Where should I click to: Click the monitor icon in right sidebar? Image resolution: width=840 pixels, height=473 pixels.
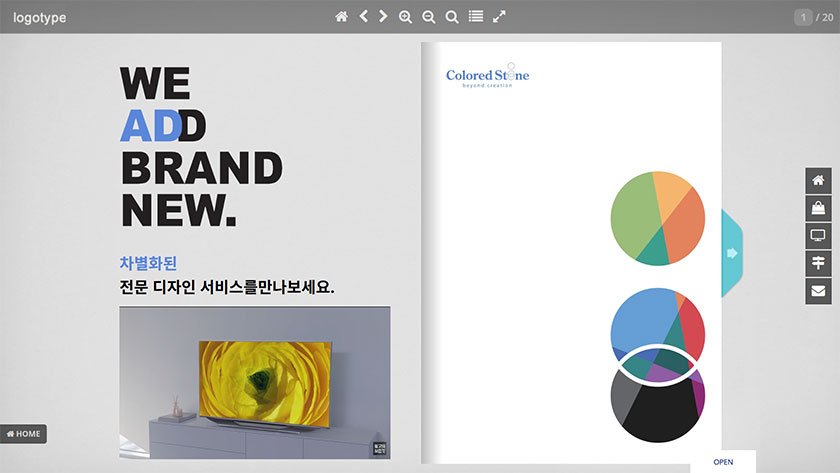[x=818, y=236]
